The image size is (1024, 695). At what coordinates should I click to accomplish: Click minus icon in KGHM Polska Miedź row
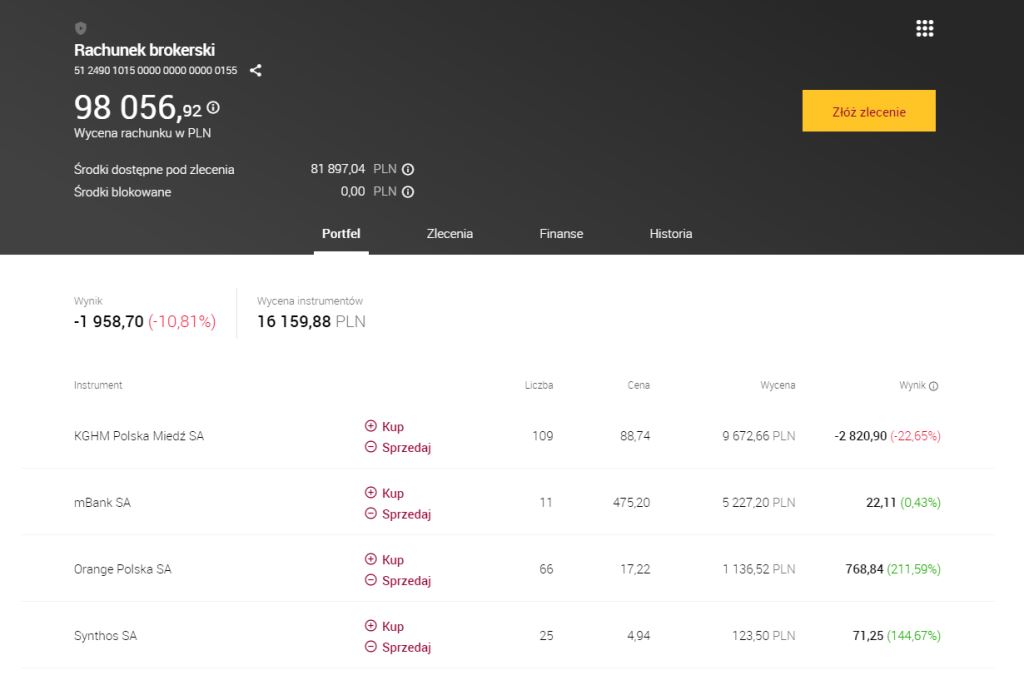click(370, 447)
